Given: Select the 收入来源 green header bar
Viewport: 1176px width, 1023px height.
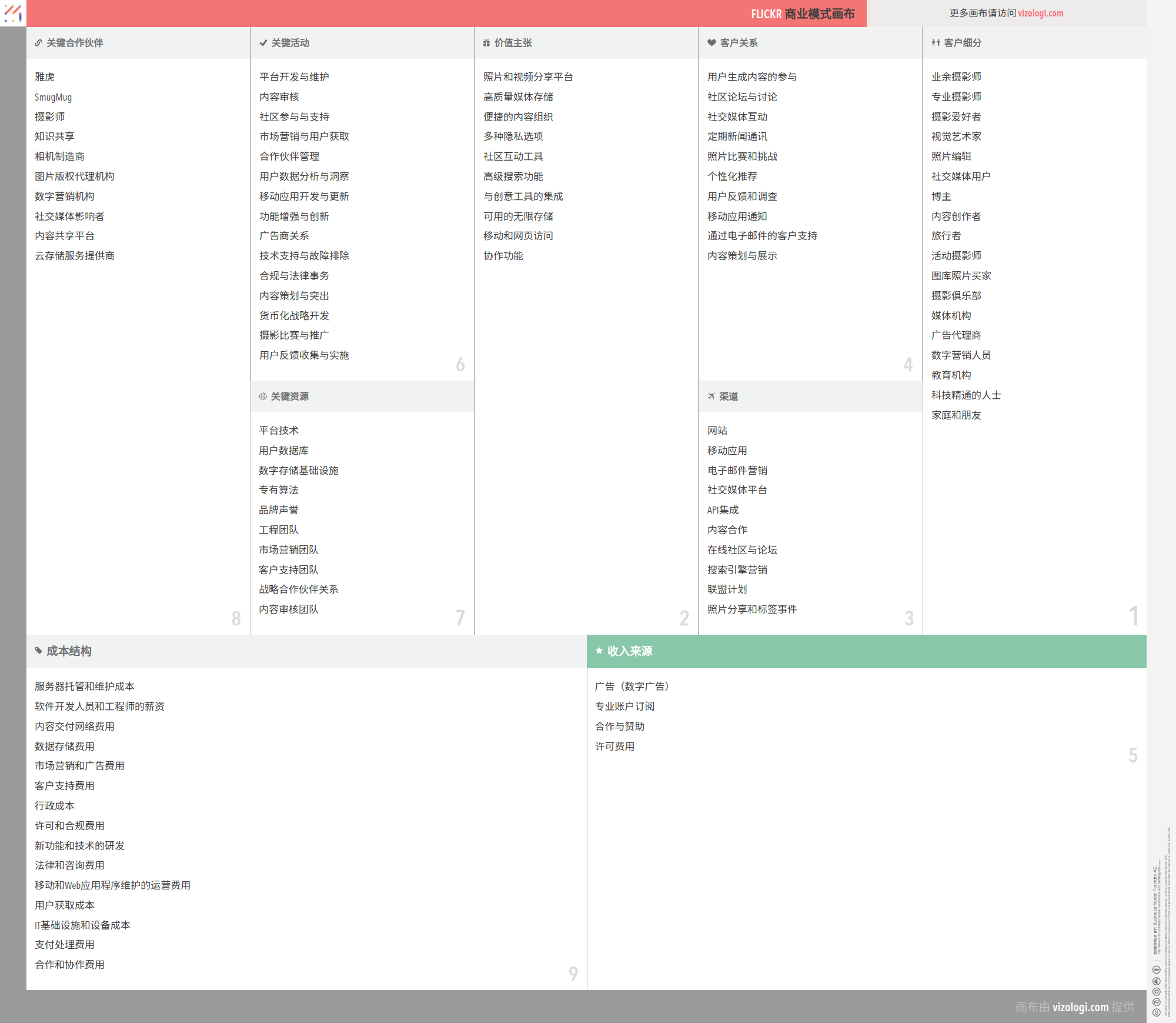Looking at the screenshot, I should (x=866, y=651).
